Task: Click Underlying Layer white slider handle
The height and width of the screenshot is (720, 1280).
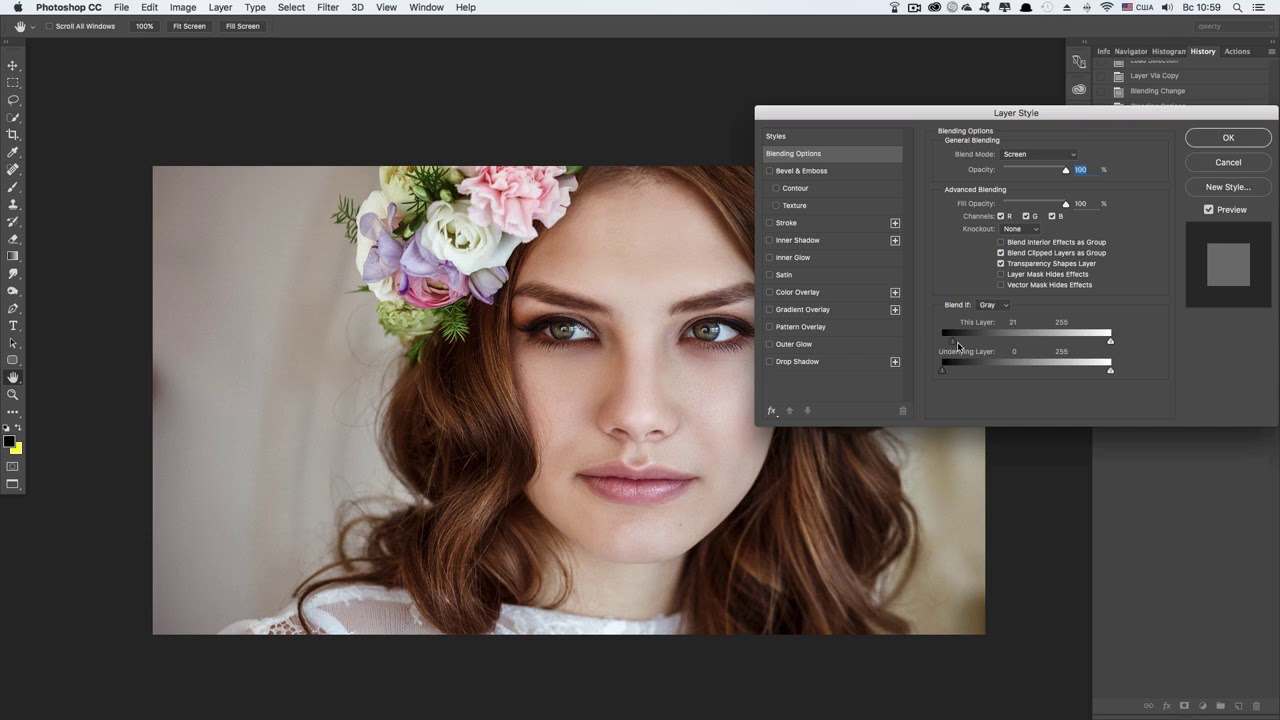Action: coord(1110,371)
